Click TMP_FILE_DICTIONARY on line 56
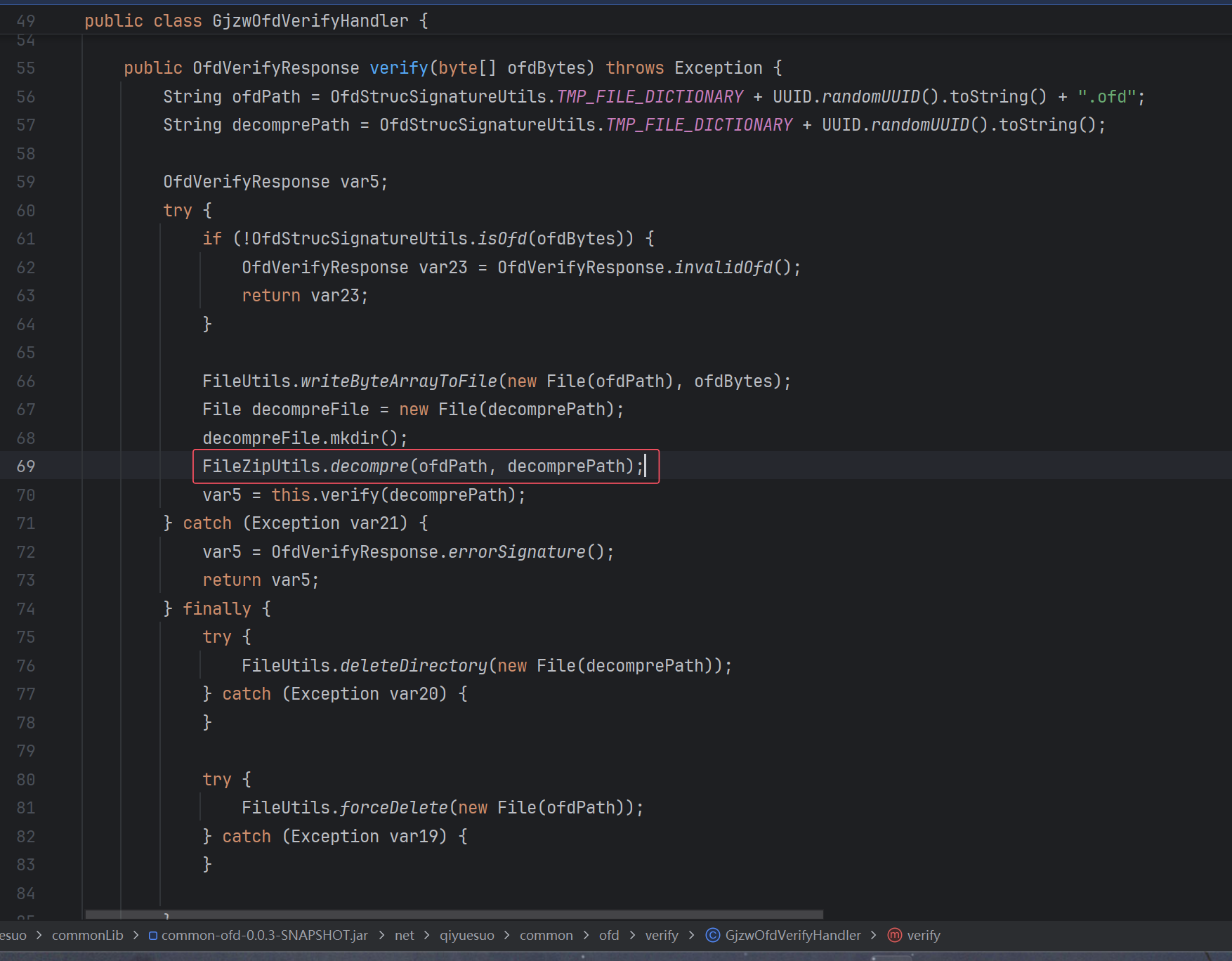The width and height of the screenshot is (1232, 961). 650,97
